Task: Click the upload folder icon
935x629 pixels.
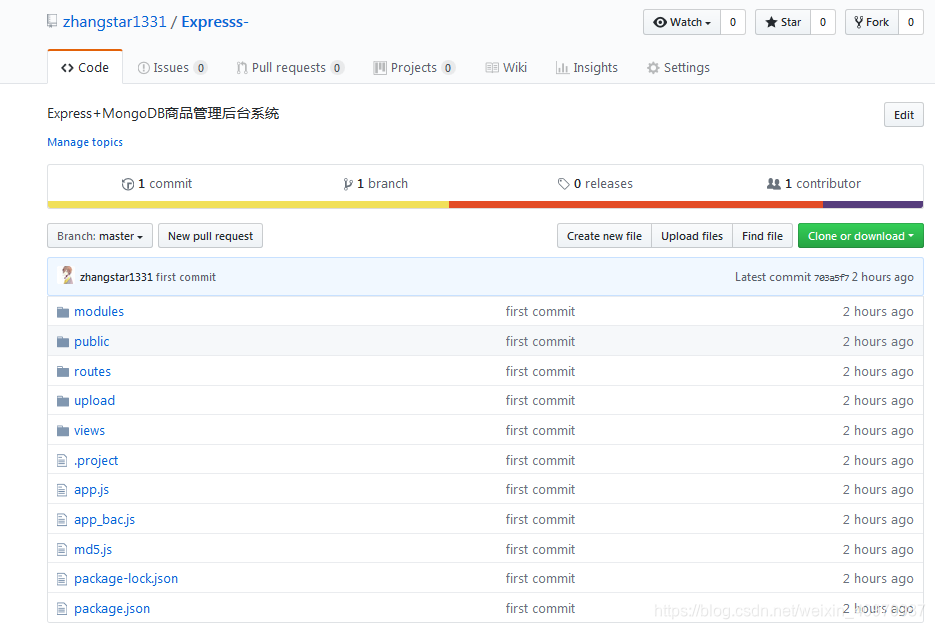Action: [x=63, y=401]
